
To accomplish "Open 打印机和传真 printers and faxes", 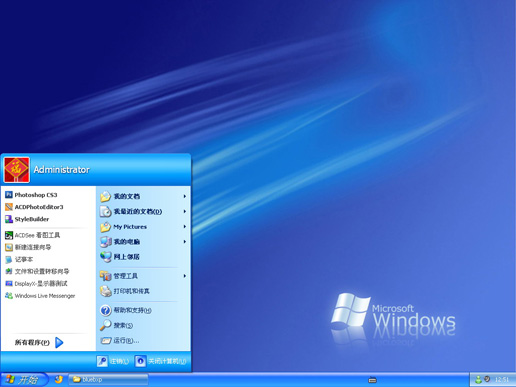I will [x=125, y=291].
